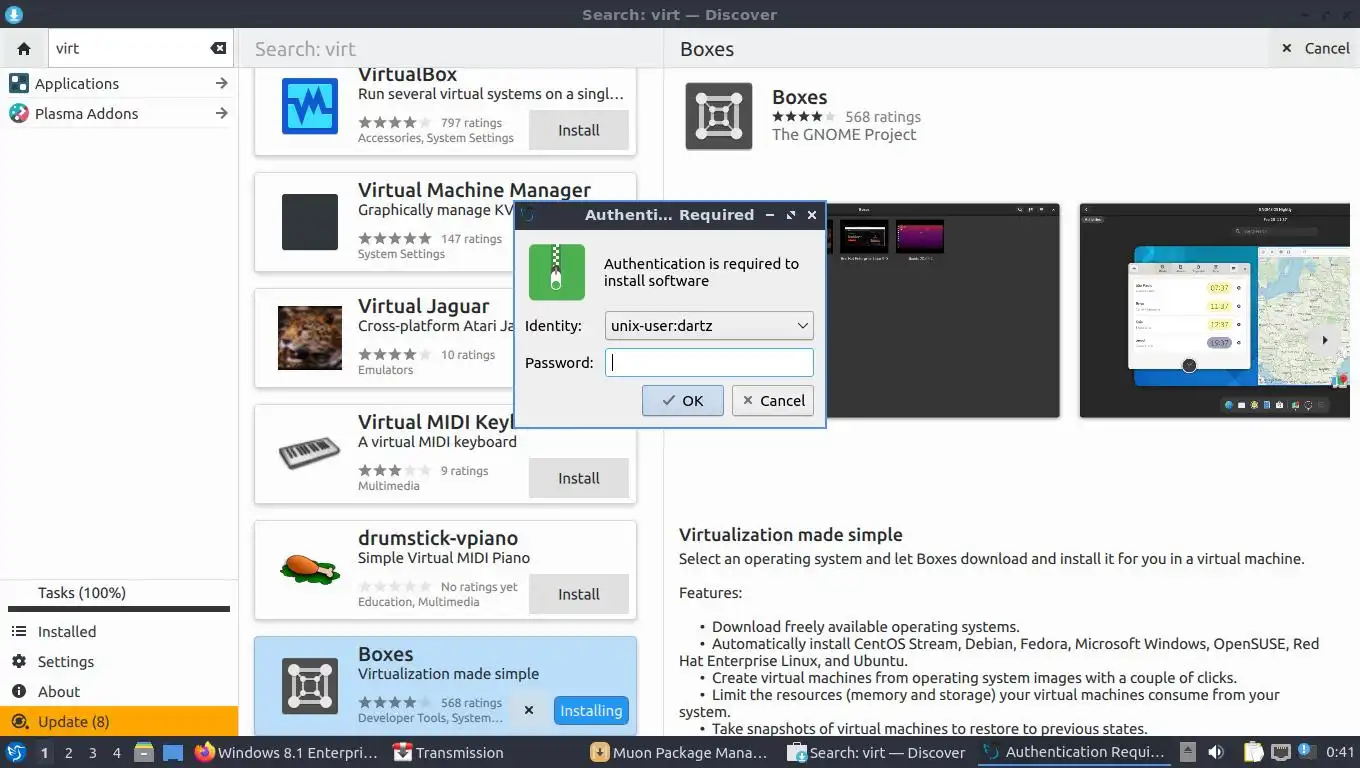Viewport: 1360px width, 768px height.
Task: Switch to Windows 8.1 Enterprise taskbar entry
Action: coord(287,752)
